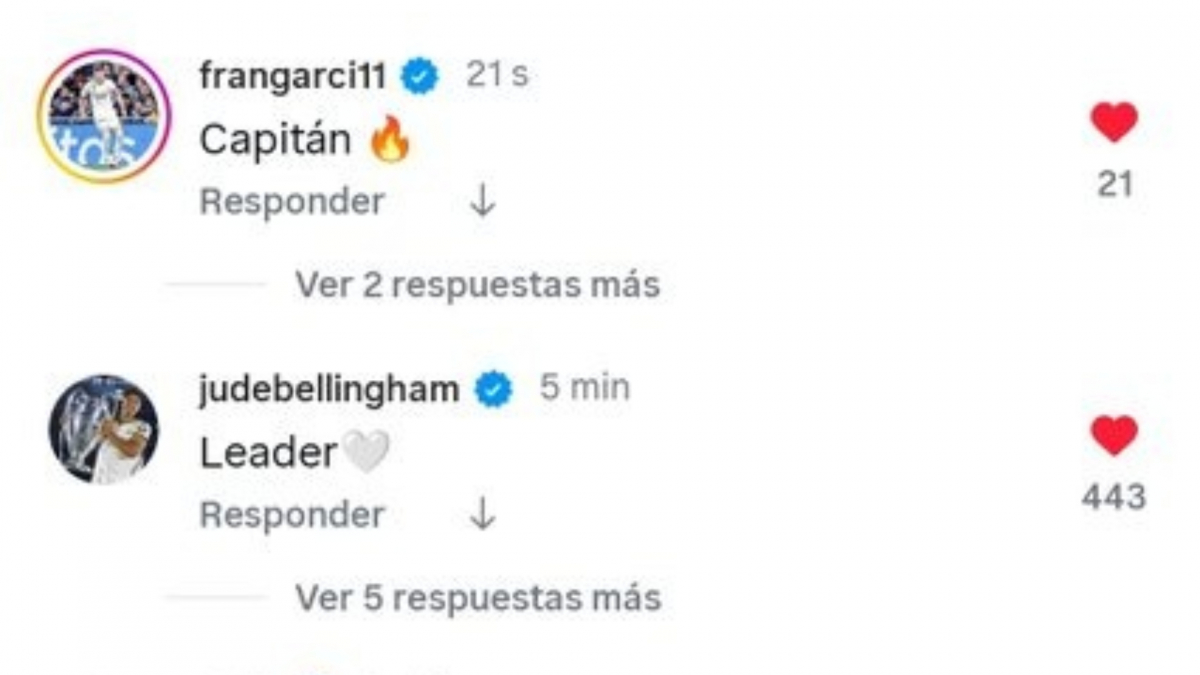The width and height of the screenshot is (1200, 675).
Task: Reply to frangarci11 via Responder
Action: [292, 202]
